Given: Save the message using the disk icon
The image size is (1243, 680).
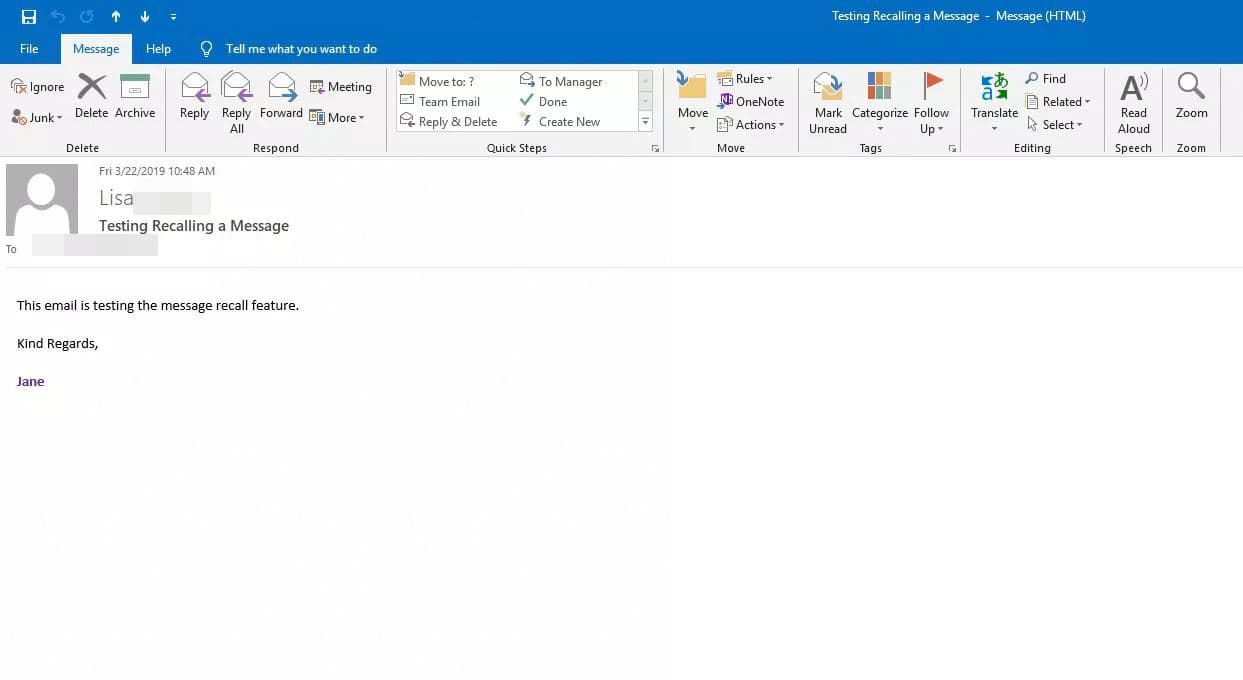Looking at the screenshot, I should 29,16.
